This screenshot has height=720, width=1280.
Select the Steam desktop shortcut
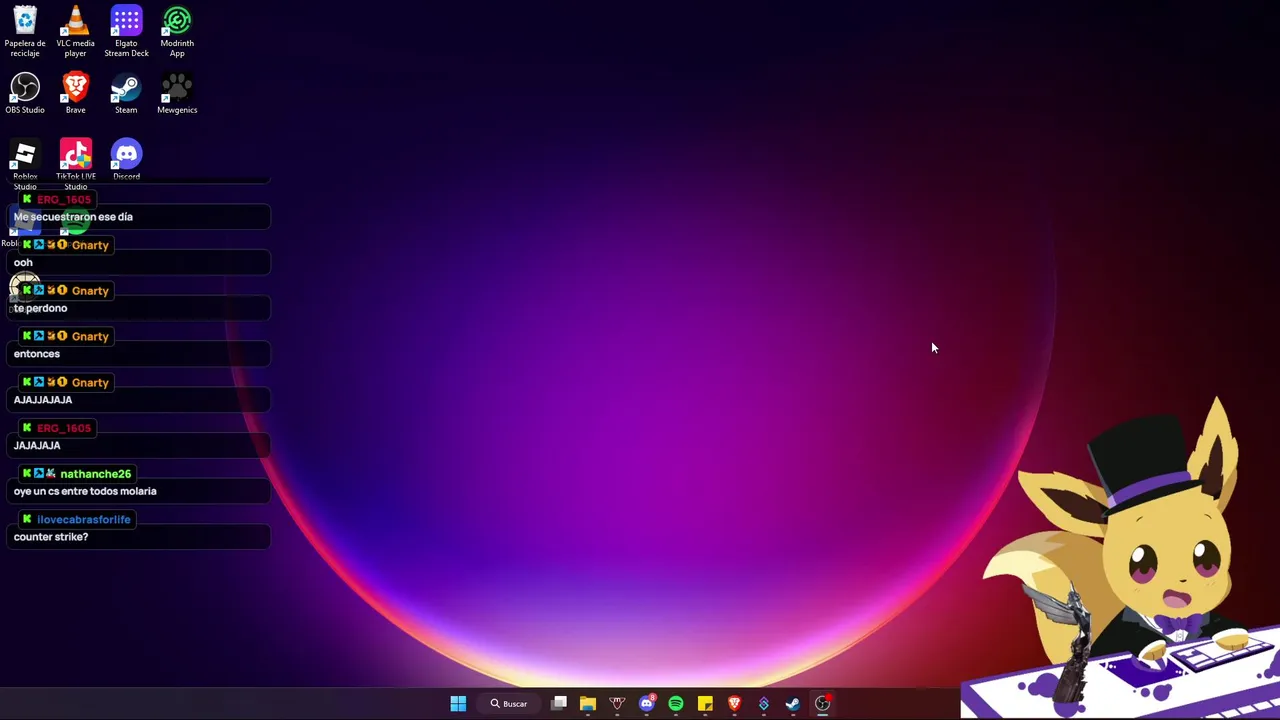point(126,94)
